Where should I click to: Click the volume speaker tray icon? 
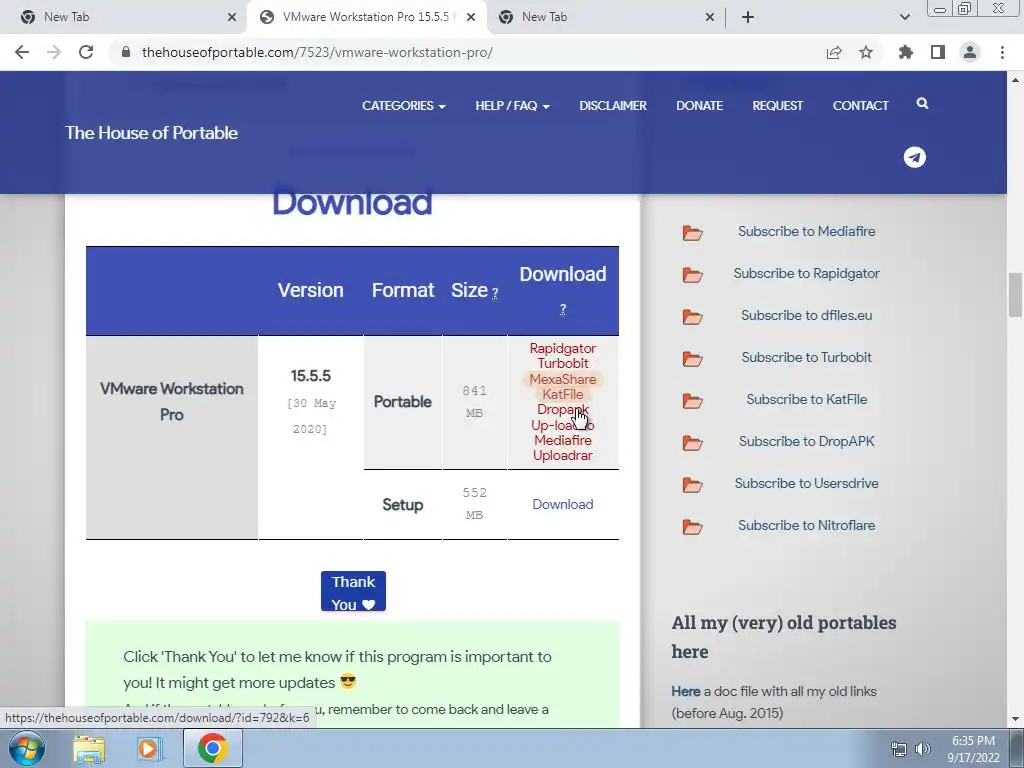pos(923,748)
